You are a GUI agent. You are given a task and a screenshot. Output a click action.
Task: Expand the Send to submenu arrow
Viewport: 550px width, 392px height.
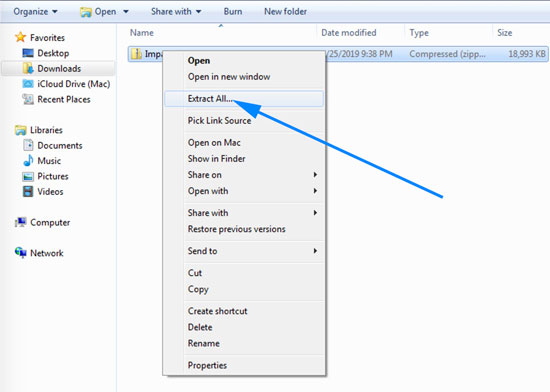[315, 251]
